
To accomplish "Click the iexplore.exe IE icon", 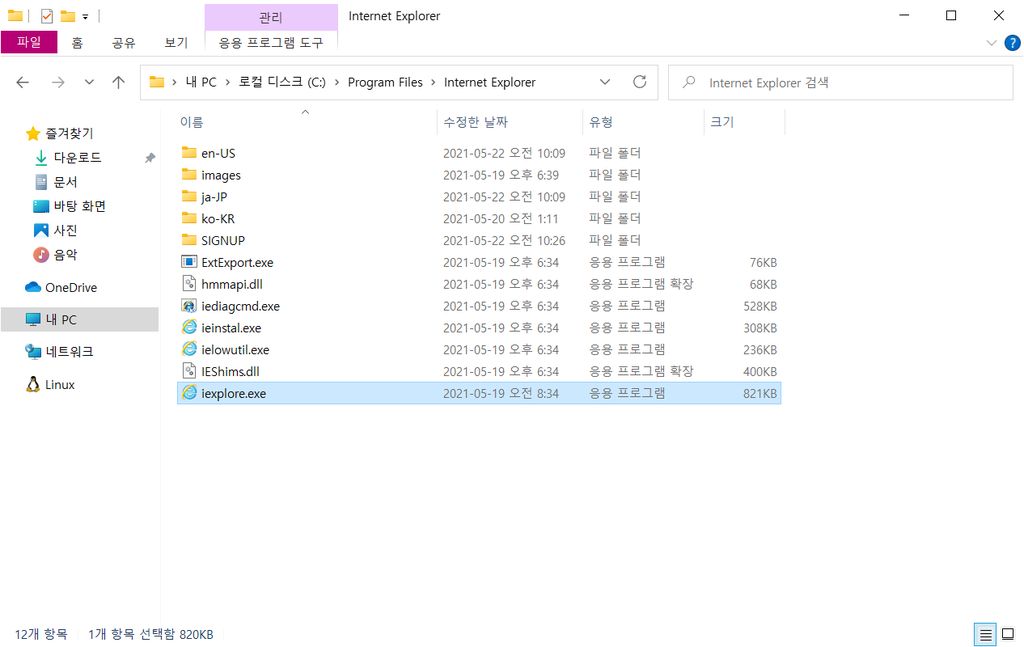I will (x=189, y=392).
